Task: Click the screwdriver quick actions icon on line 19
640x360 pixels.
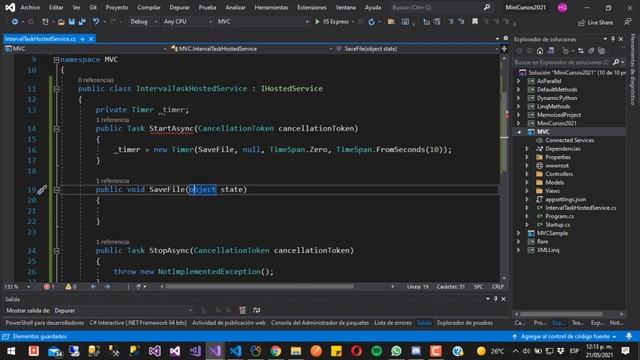Action: pyautogui.click(x=42, y=189)
